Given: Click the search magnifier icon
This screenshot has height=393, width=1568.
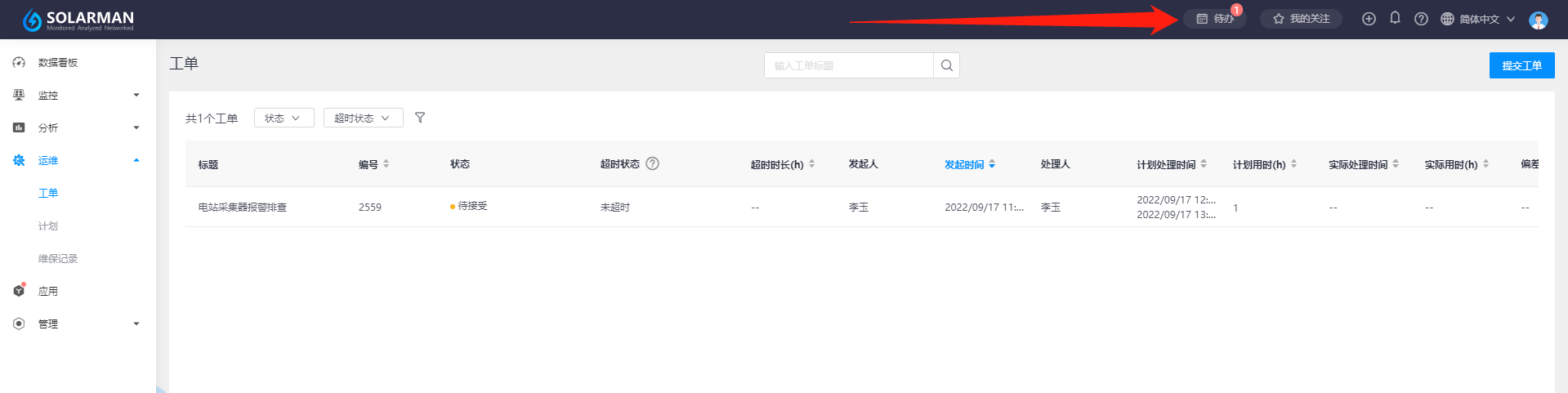Looking at the screenshot, I should point(946,65).
